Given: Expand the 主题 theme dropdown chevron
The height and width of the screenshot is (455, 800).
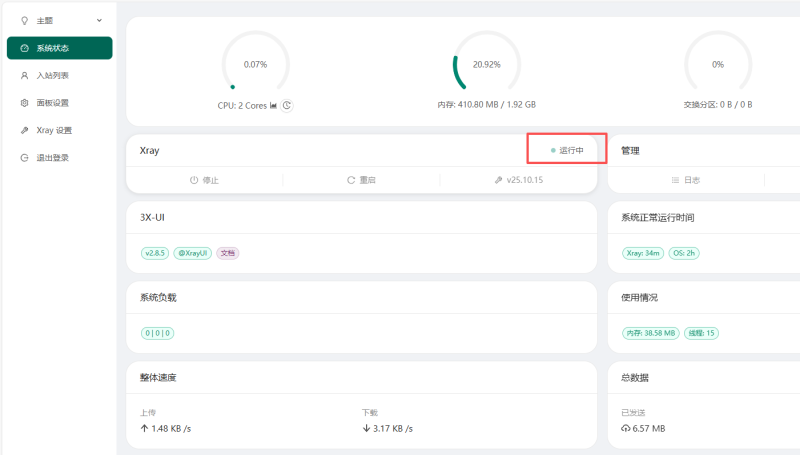Looking at the screenshot, I should [x=99, y=20].
